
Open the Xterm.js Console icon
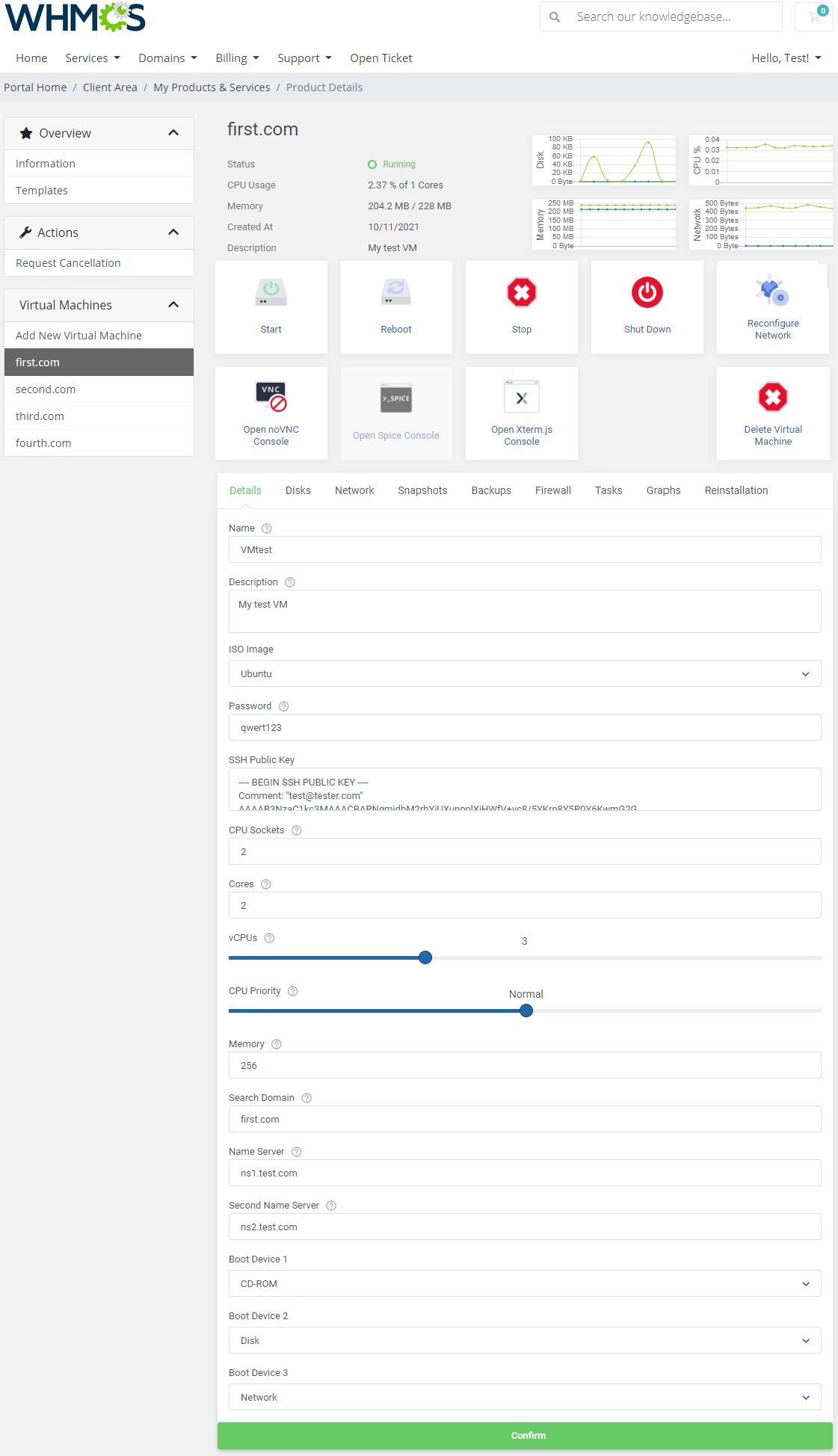[522, 397]
